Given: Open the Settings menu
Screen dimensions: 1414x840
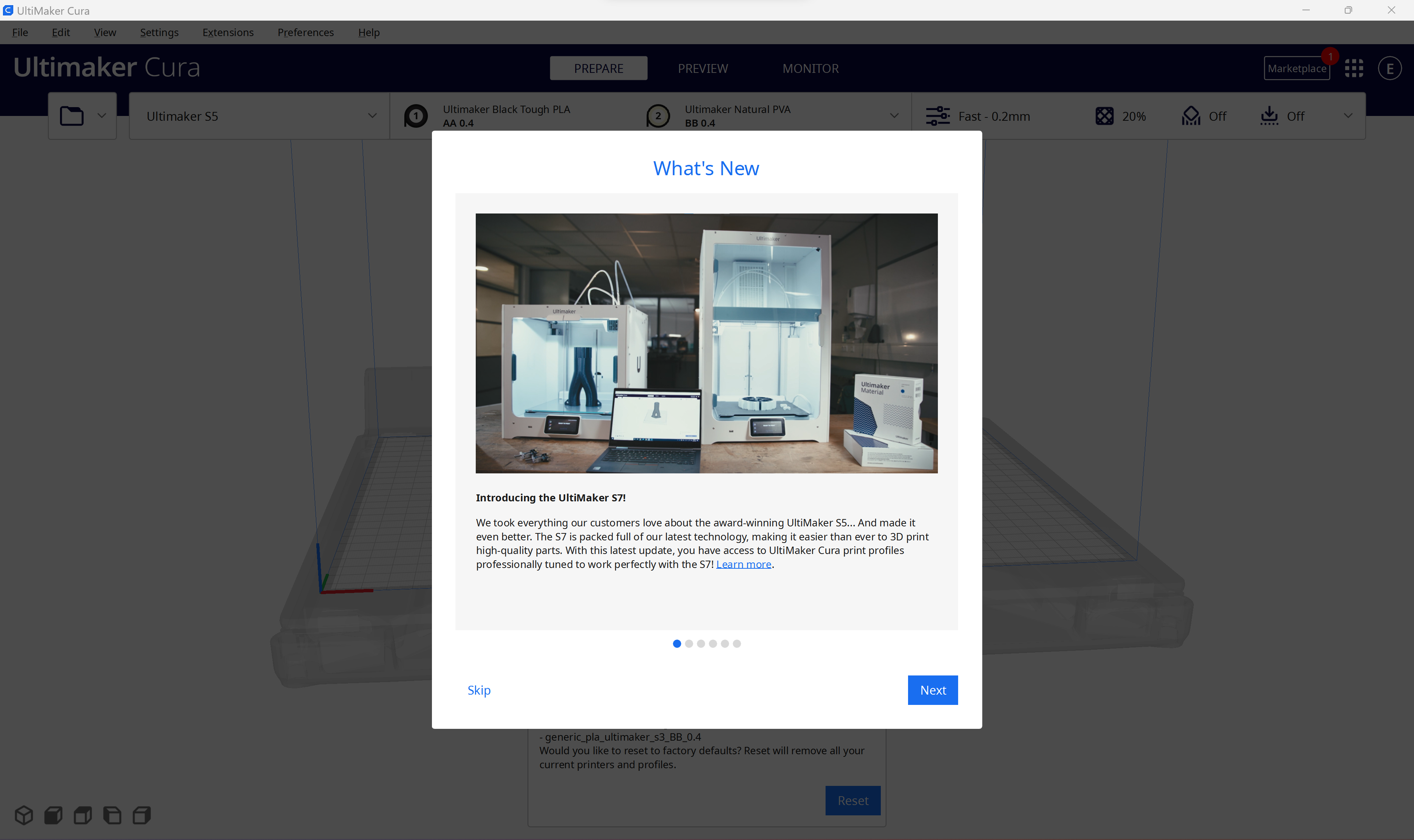Looking at the screenshot, I should tap(159, 32).
